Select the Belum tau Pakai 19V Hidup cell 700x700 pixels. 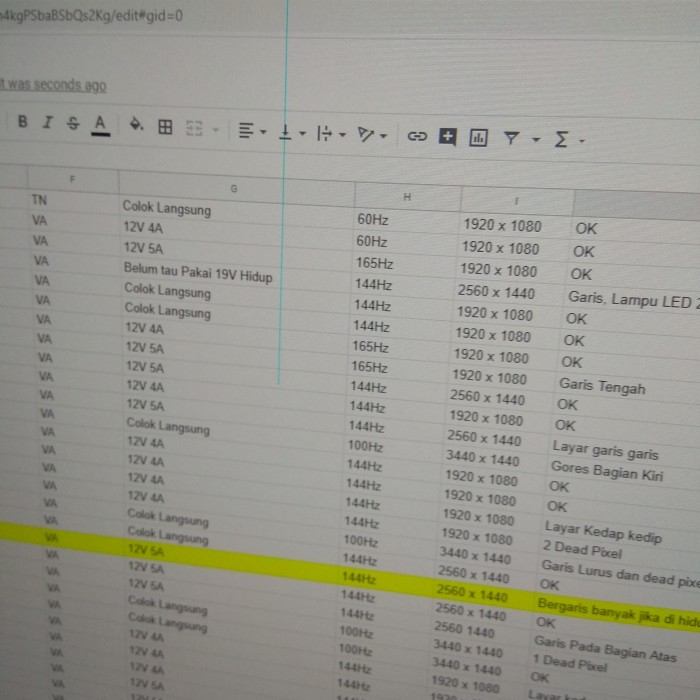tap(198, 271)
